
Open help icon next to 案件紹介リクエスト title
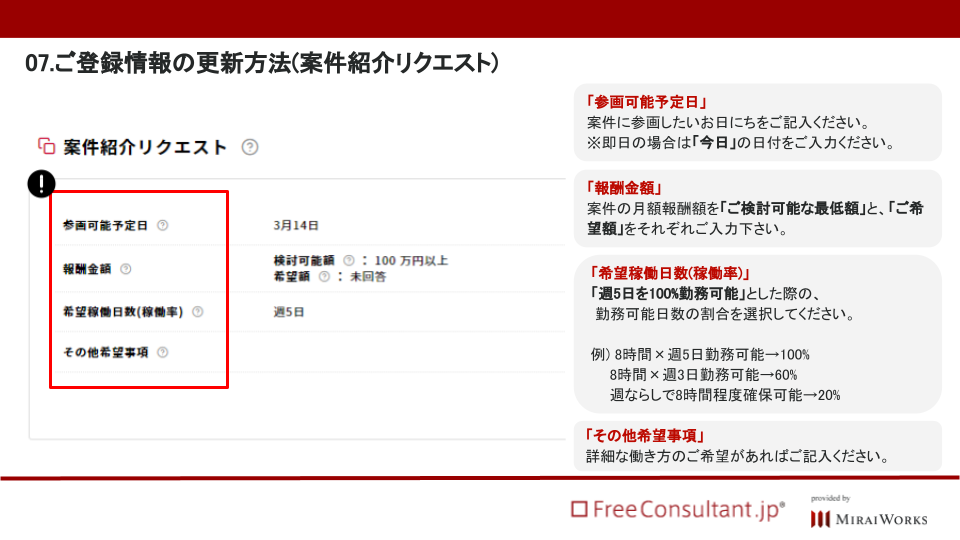coord(250,147)
